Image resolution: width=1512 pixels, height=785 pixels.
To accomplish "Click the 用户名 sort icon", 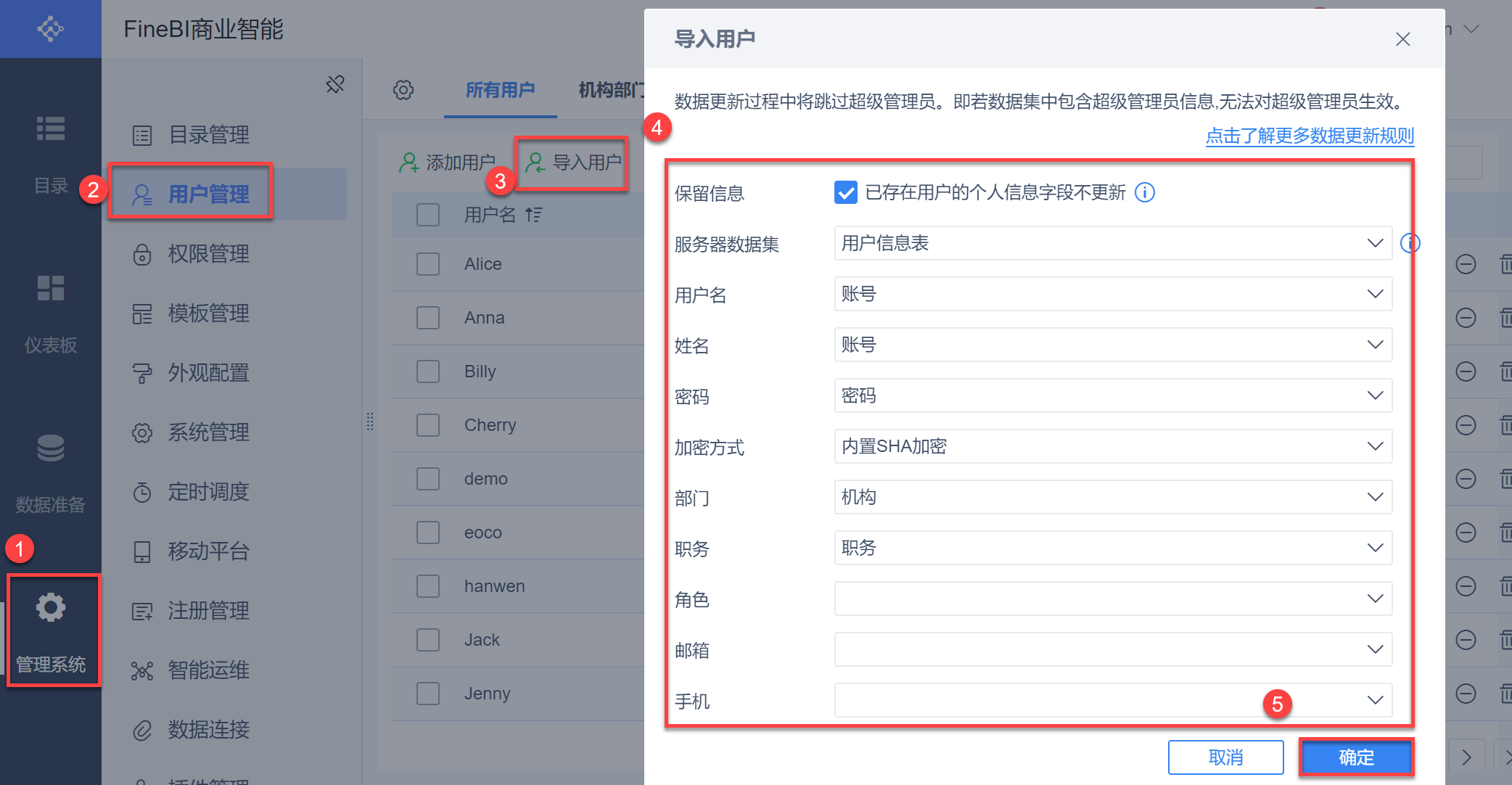I will [x=533, y=215].
